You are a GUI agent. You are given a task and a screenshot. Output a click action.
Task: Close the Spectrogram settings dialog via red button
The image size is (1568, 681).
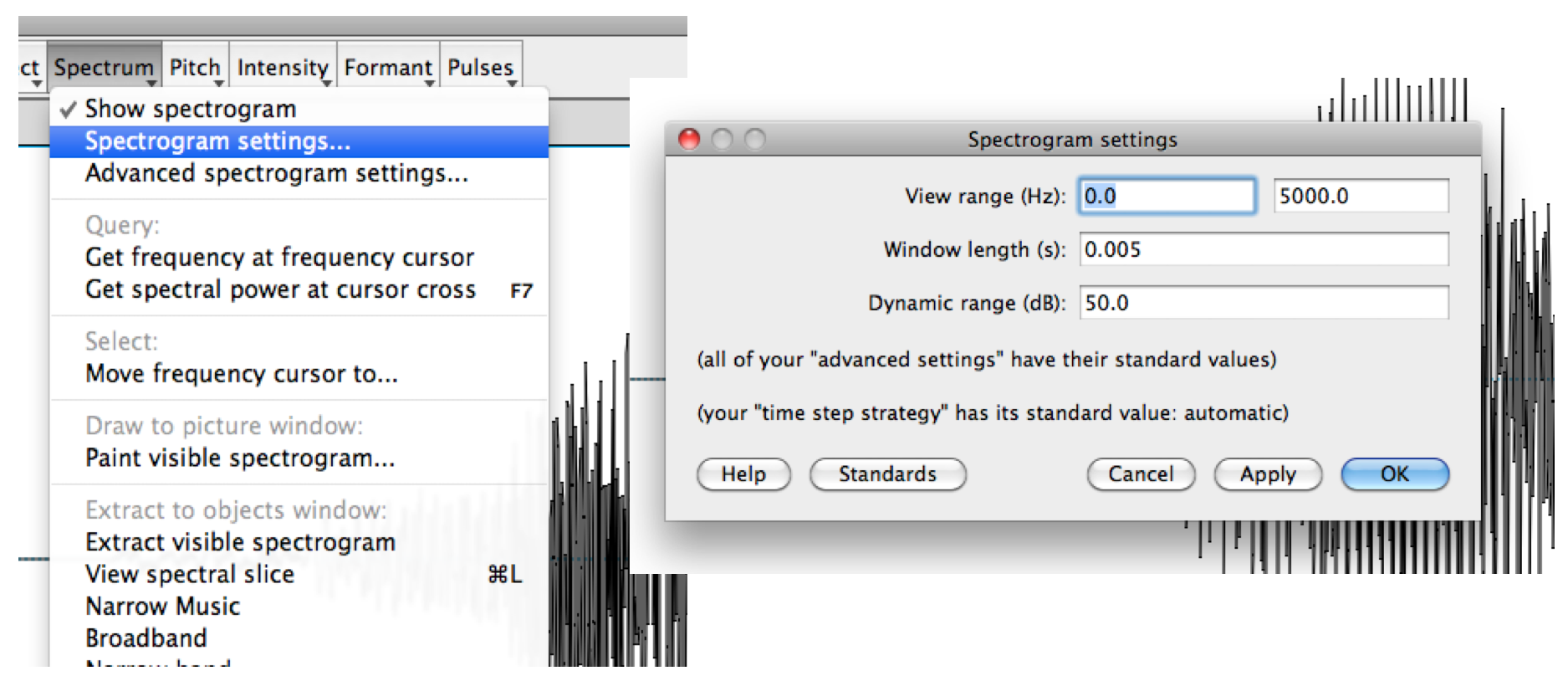[x=689, y=139]
